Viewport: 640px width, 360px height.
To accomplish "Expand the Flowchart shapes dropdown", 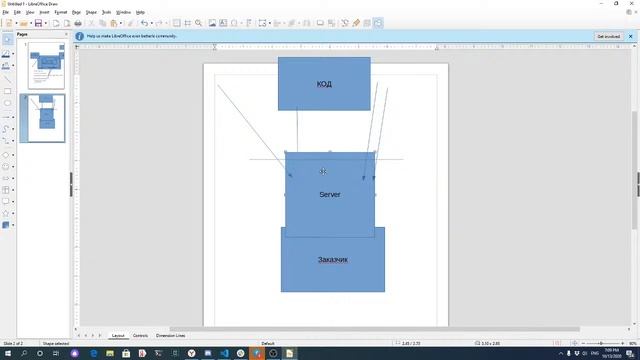I will pos(13,190).
